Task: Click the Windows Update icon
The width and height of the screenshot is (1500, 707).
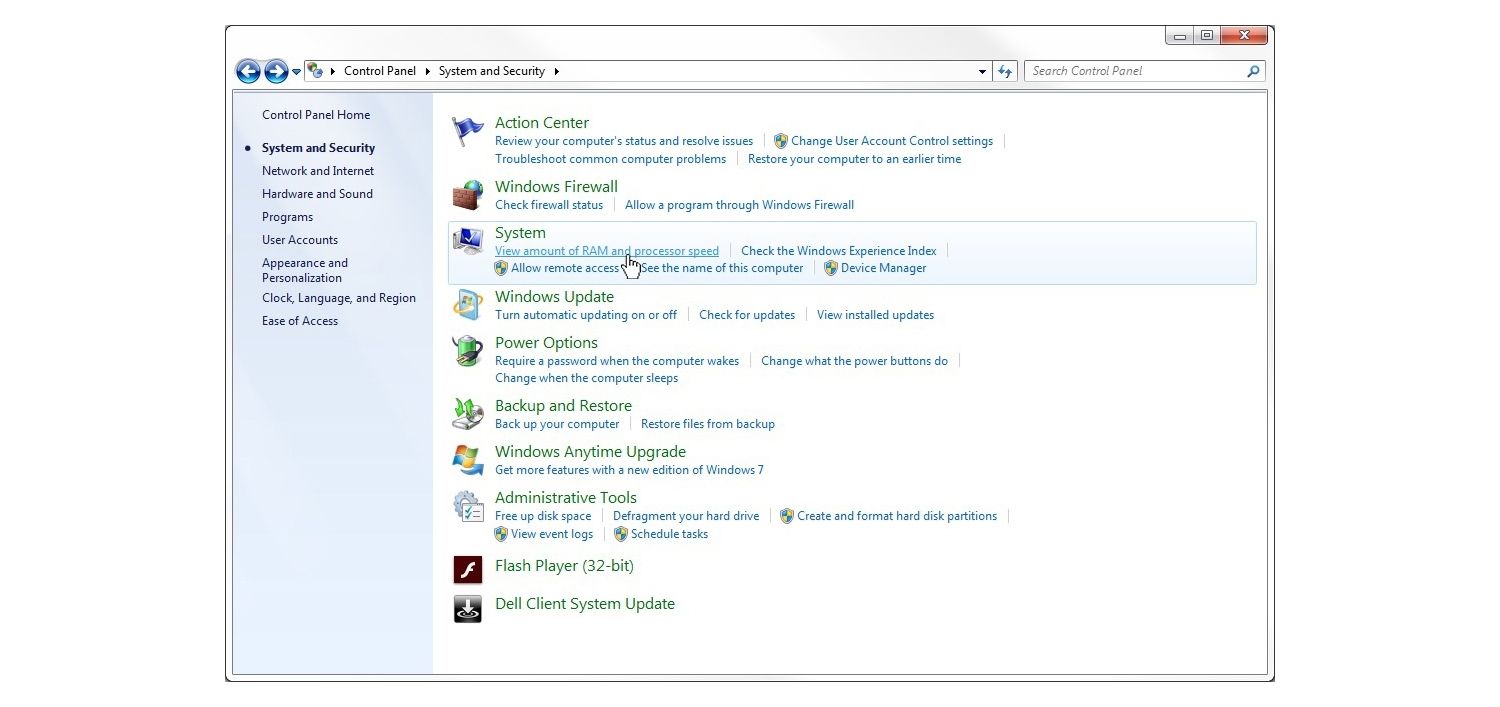Action: (467, 305)
